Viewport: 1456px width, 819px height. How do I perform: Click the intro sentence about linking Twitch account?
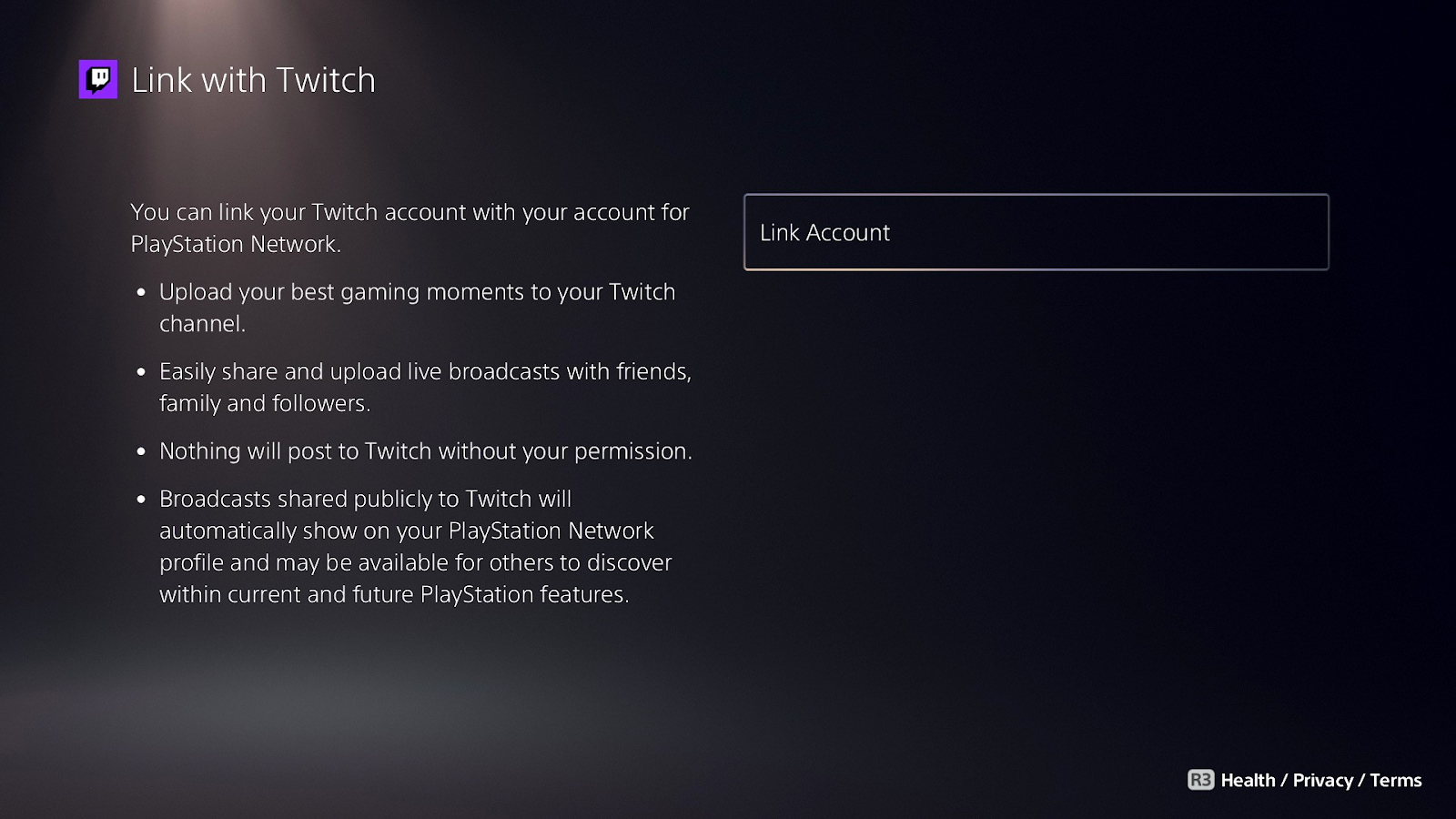409,227
